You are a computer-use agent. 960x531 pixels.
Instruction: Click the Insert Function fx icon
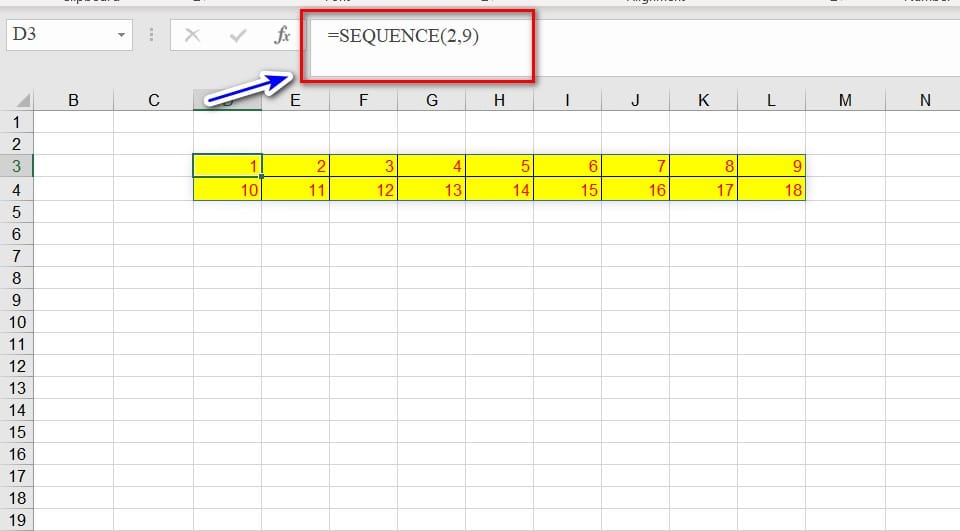pos(282,35)
